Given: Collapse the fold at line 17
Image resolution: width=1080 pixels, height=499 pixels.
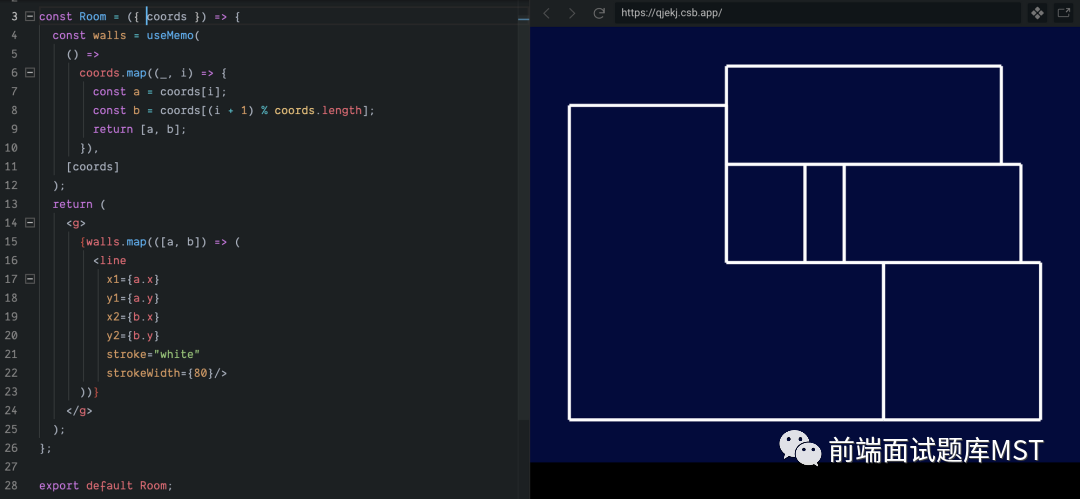Looking at the screenshot, I should coord(30,279).
